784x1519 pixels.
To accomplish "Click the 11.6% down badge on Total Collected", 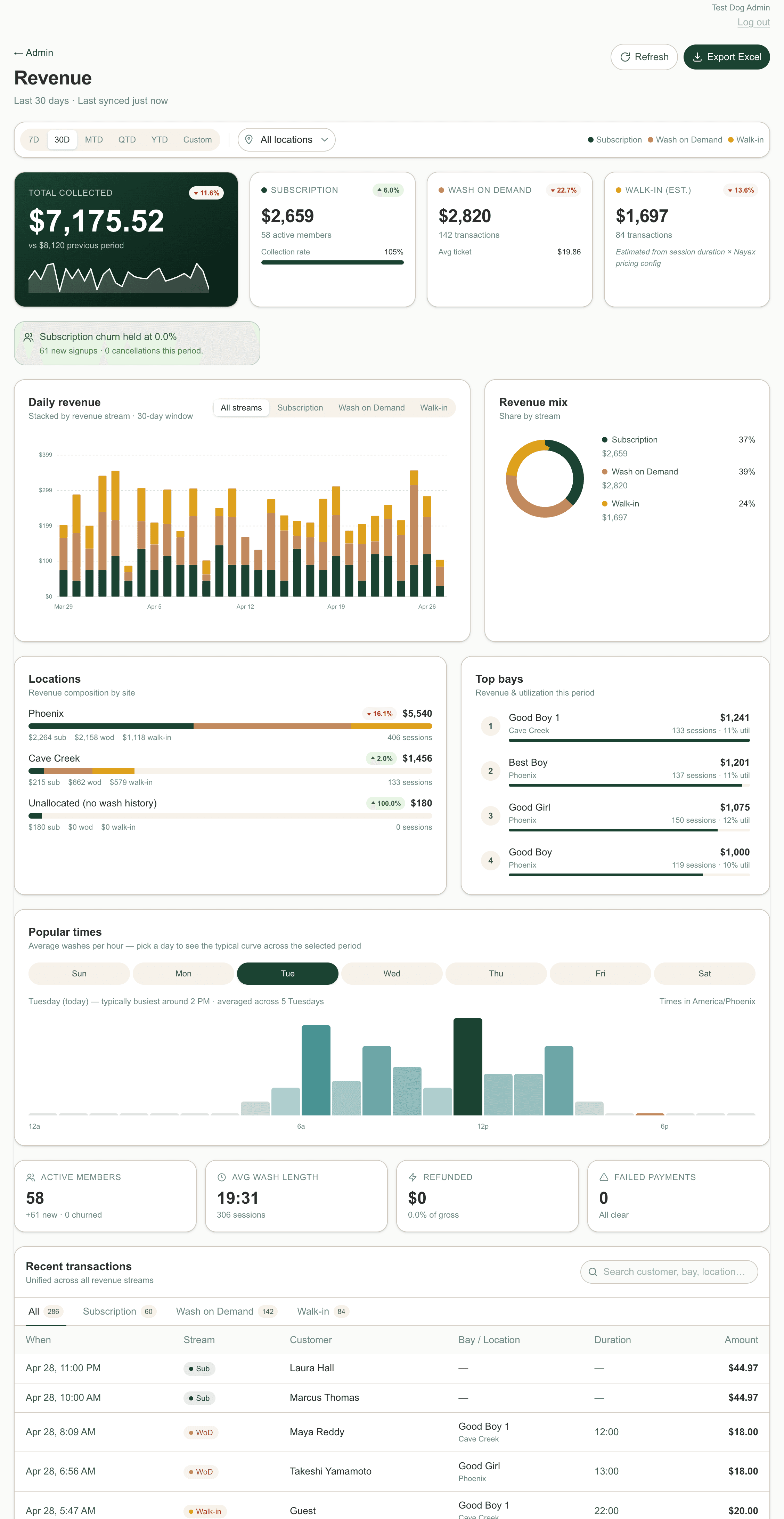I will coord(206,193).
